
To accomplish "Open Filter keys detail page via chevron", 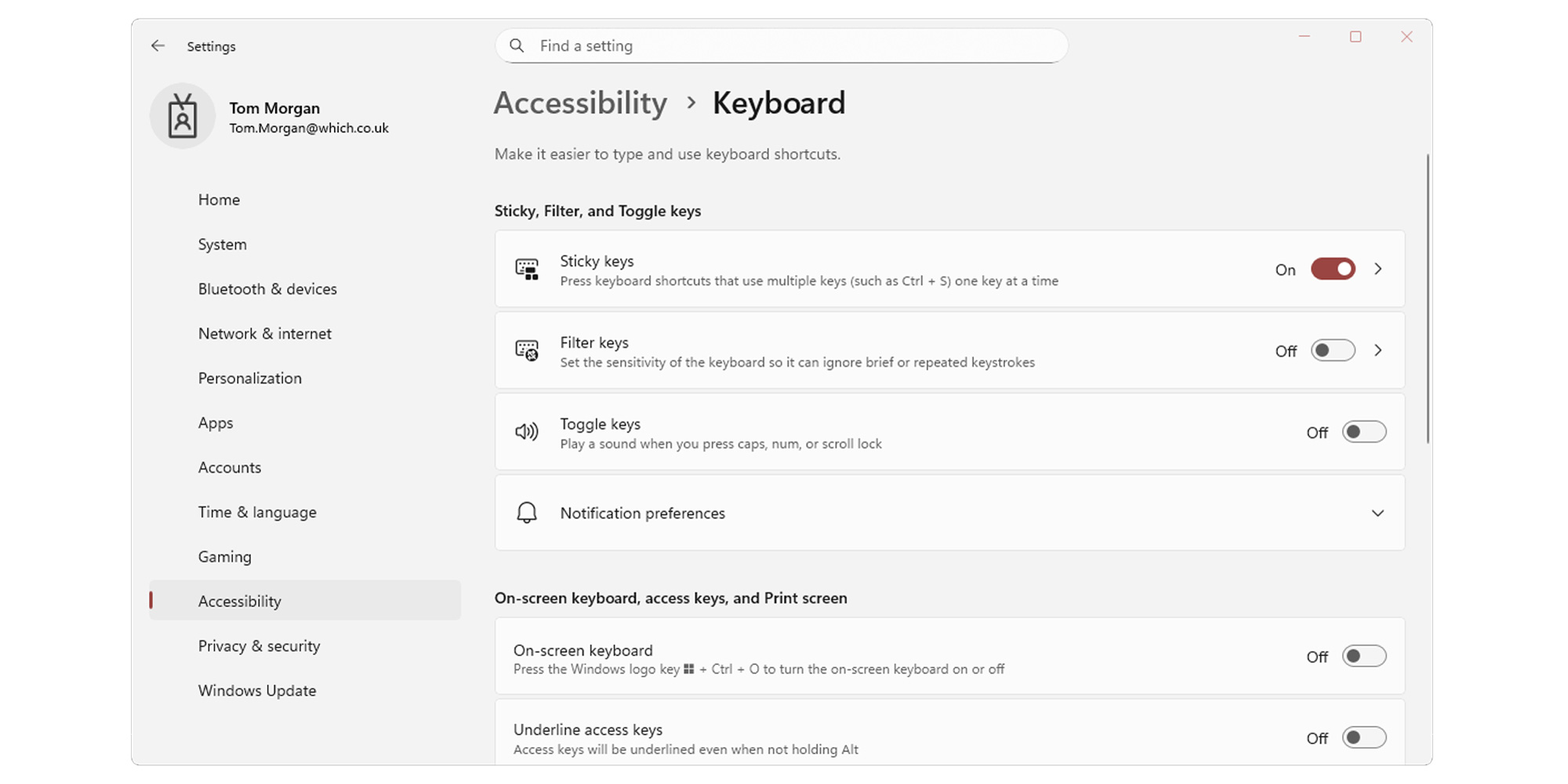I will click(x=1378, y=350).
